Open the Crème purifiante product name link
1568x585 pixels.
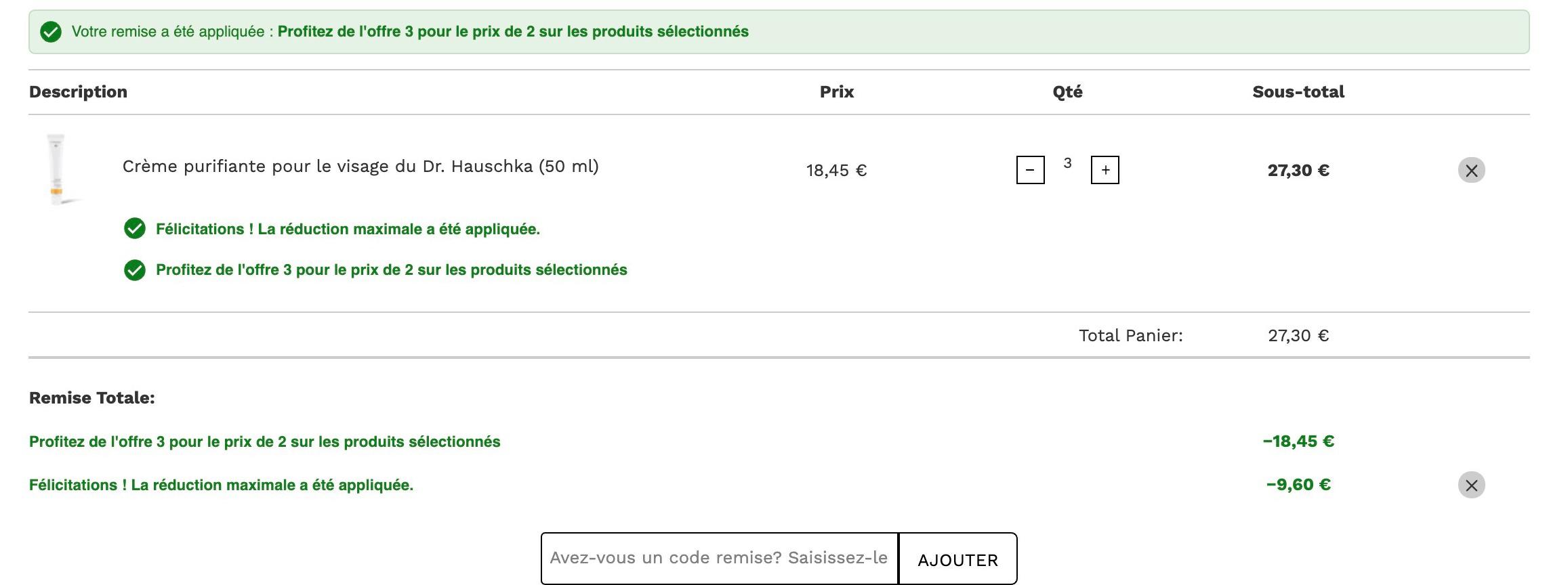(x=360, y=167)
